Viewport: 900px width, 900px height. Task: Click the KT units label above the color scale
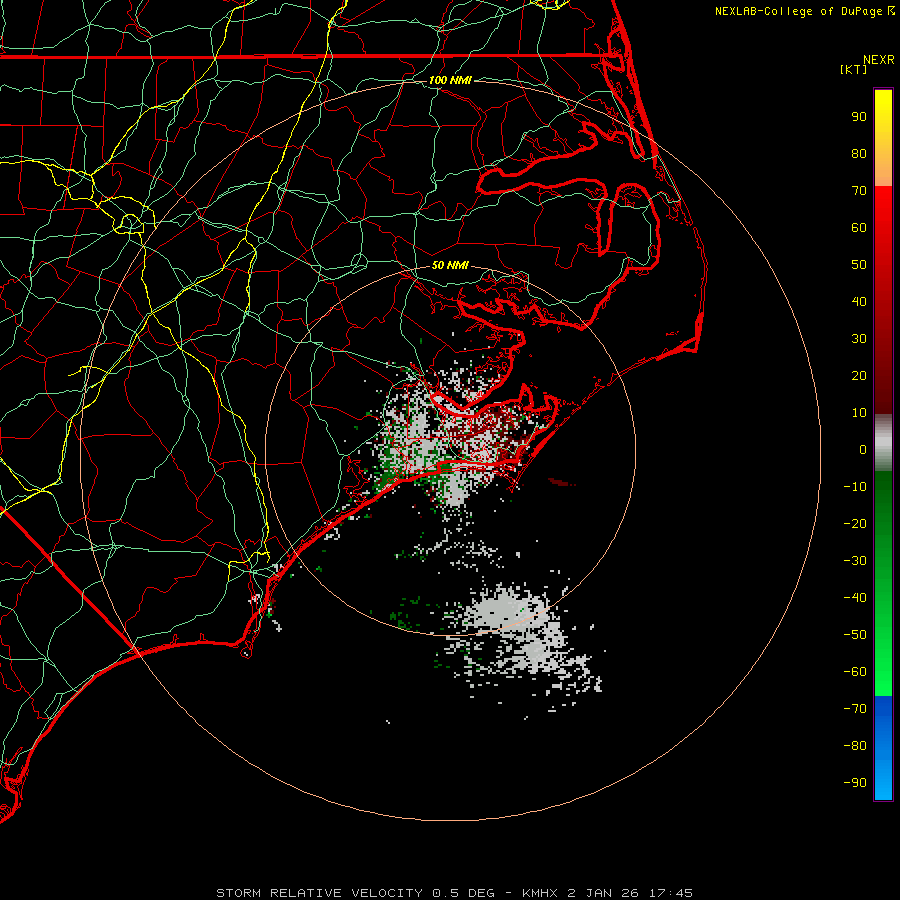pyautogui.click(x=854, y=69)
